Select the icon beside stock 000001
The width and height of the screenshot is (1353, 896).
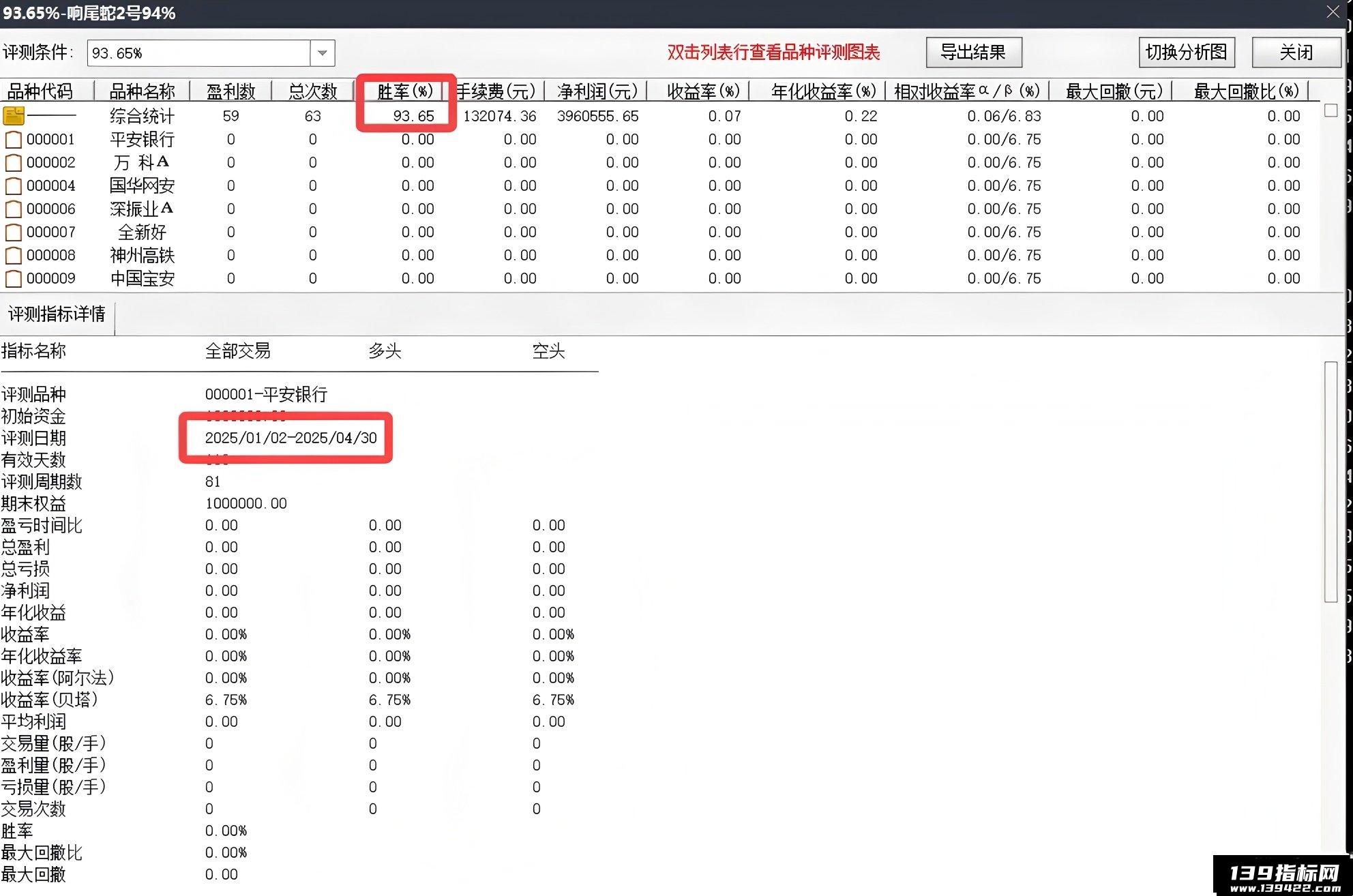click(x=14, y=140)
